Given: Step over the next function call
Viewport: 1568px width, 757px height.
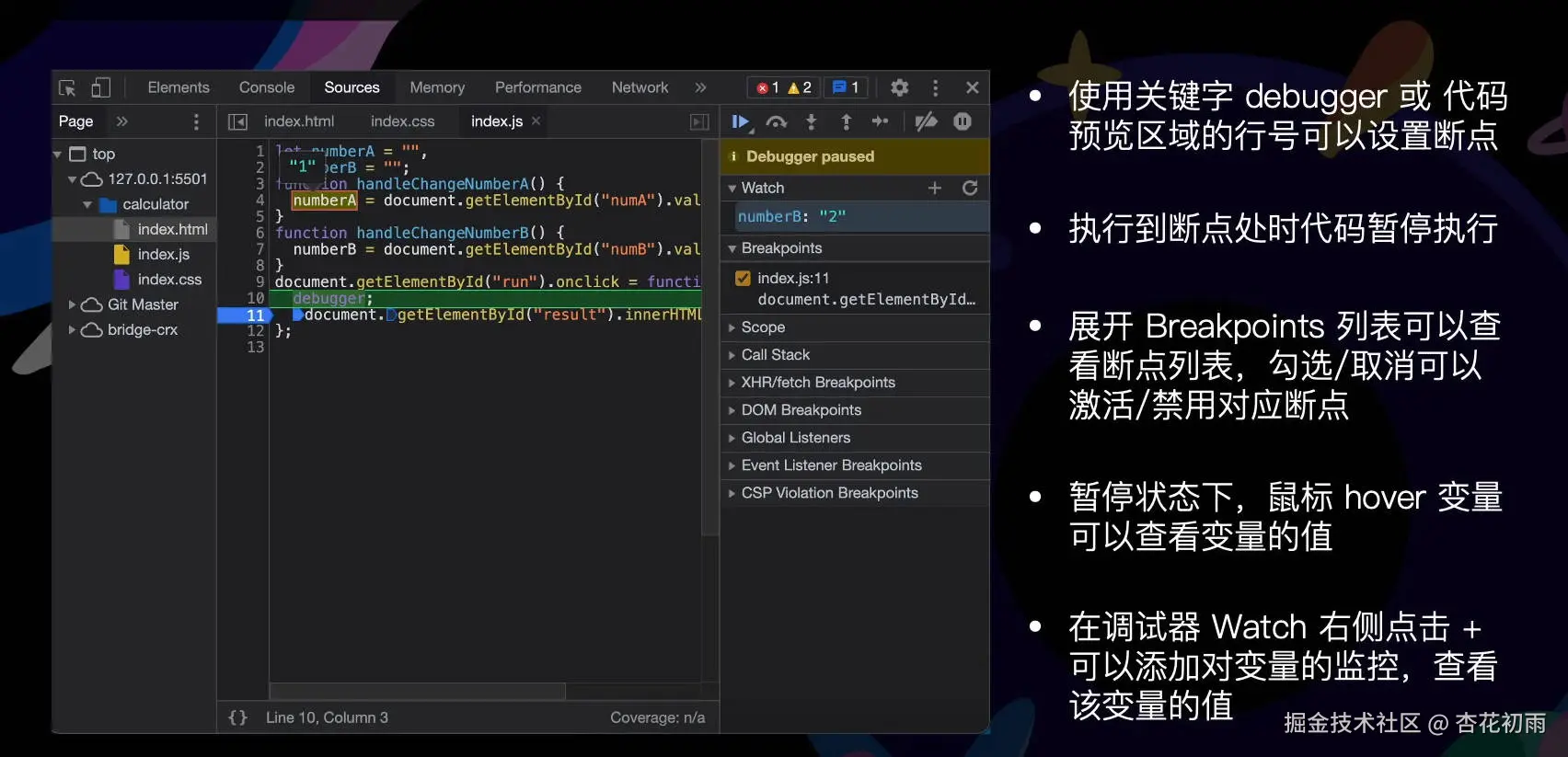Looking at the screenshot, I should pos(777,121).
